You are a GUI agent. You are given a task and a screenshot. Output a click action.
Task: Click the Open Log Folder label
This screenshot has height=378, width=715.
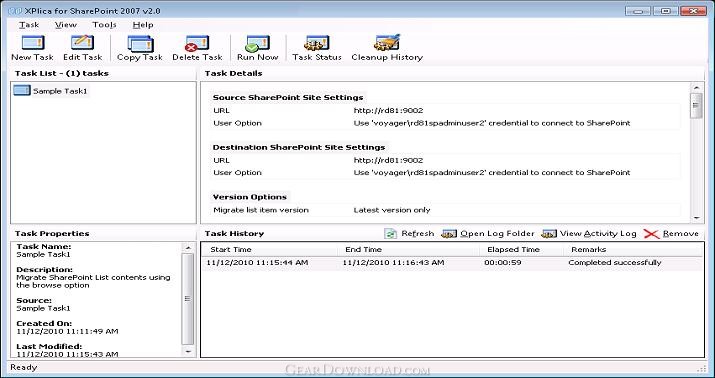pos(497,233)
